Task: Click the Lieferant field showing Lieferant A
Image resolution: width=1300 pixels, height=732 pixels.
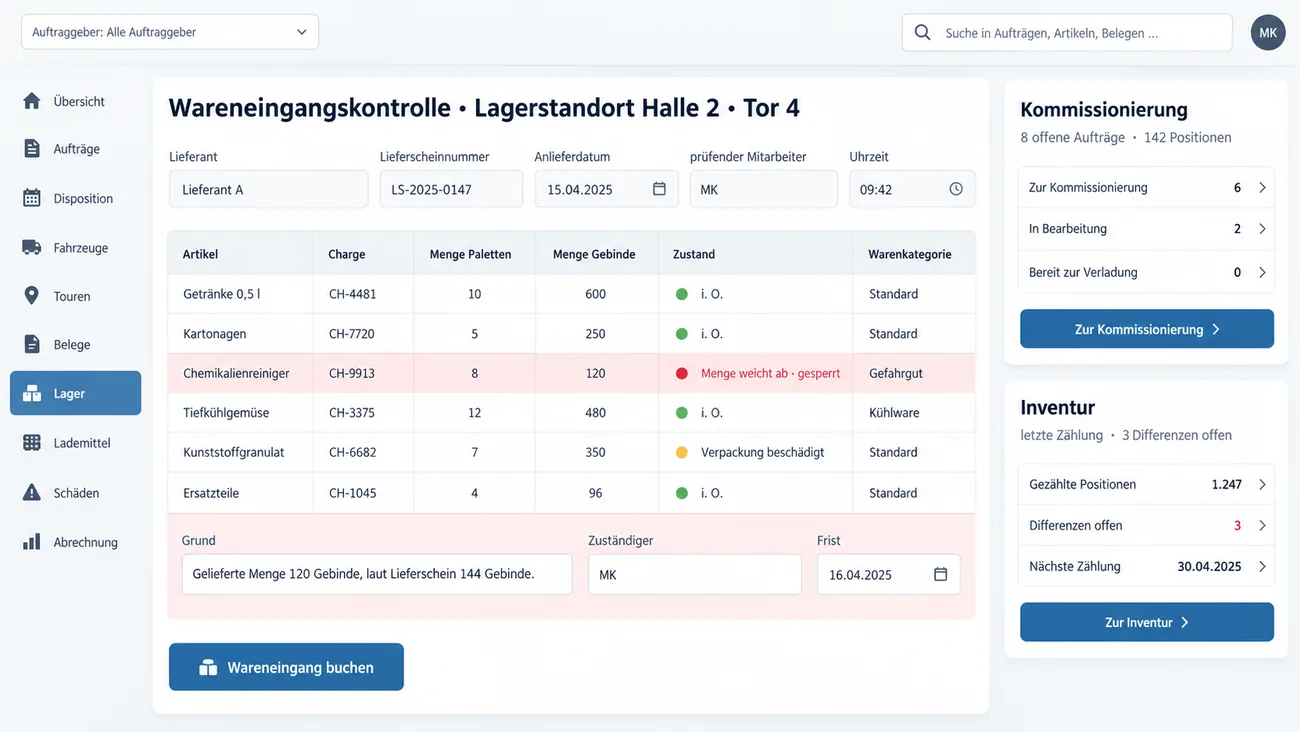Action: [269, 189]
